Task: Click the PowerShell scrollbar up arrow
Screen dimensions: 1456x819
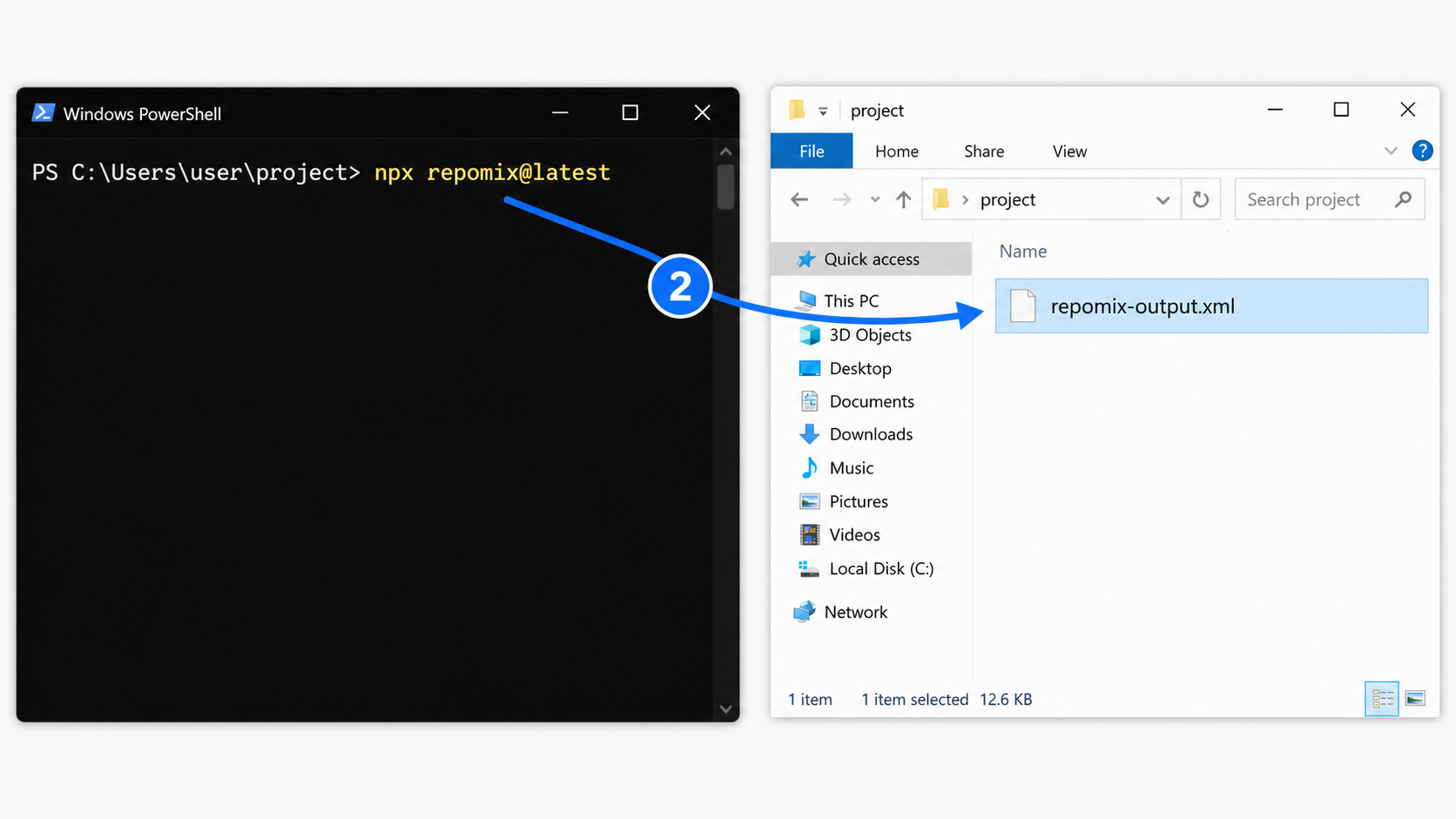Action: tap(725, 151)
